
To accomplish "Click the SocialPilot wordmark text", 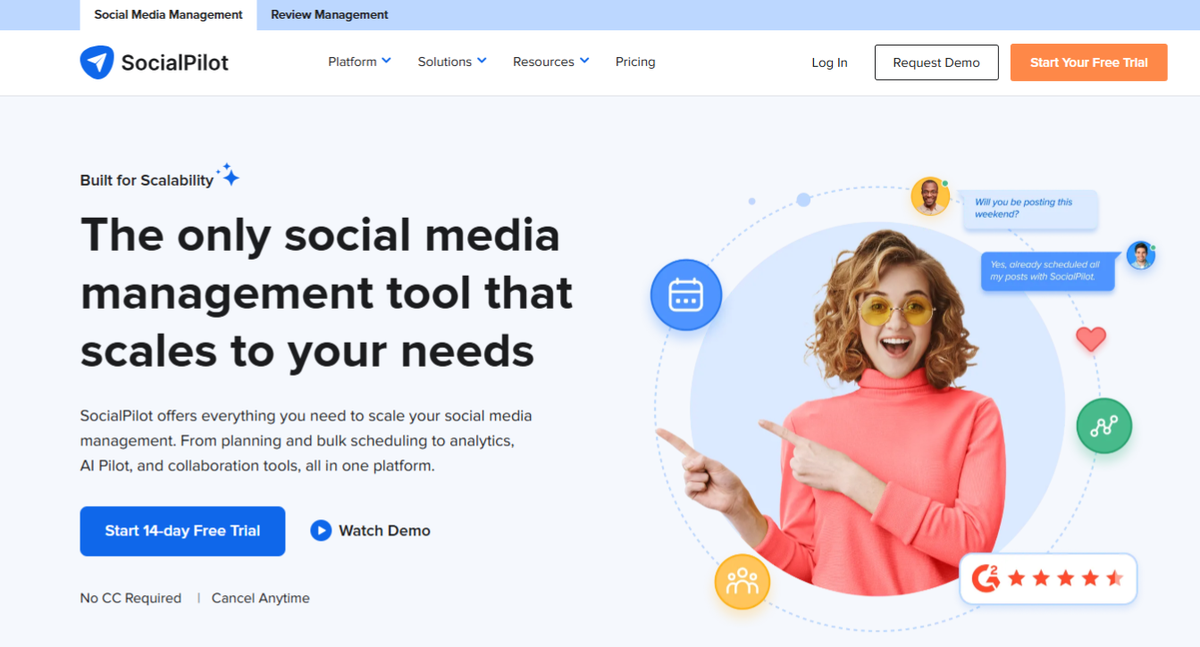I will pyautogui.click(x=175, y=63).
